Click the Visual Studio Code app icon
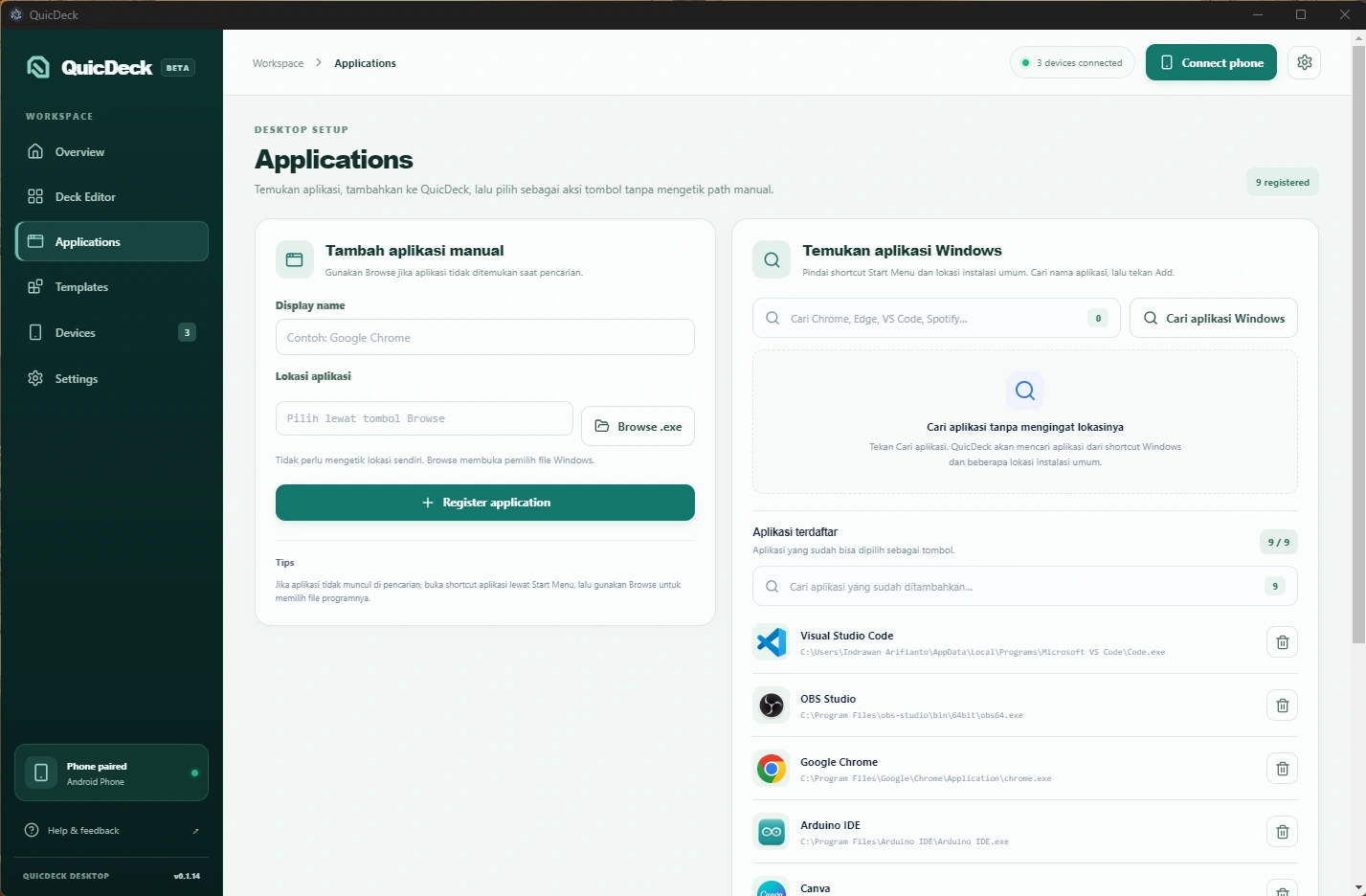 772,642
